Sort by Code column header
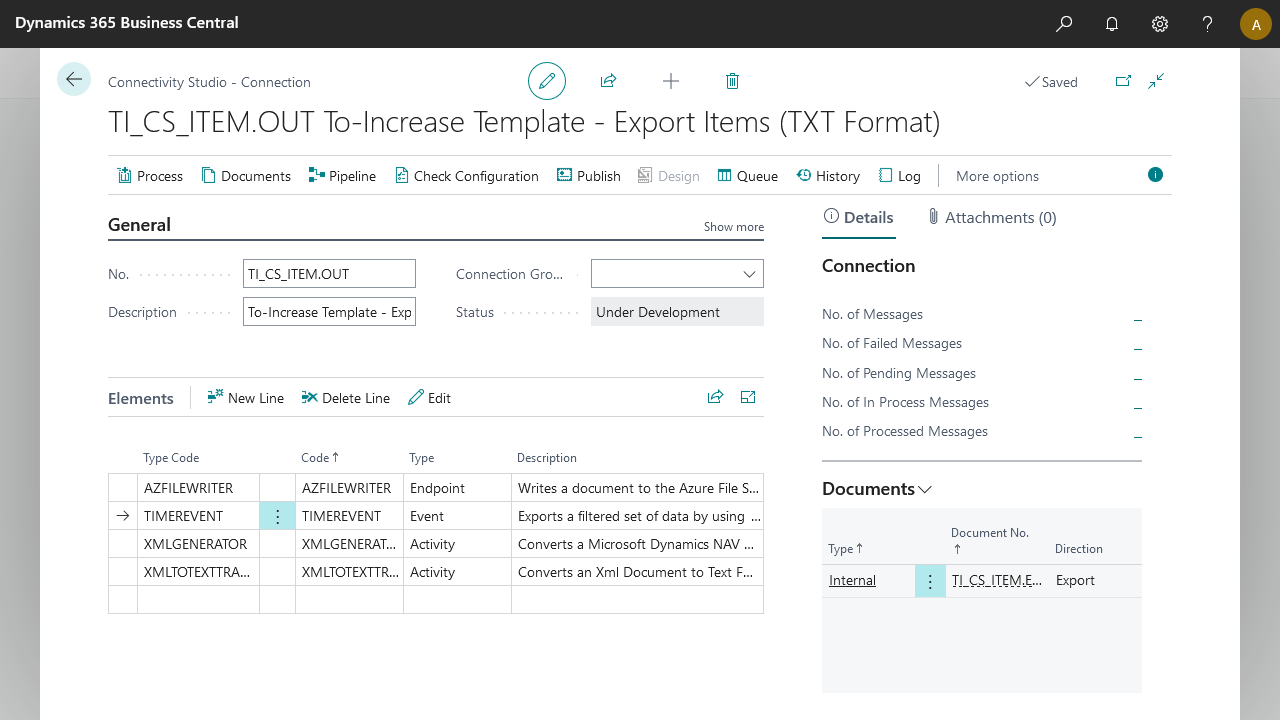The height and width of the screenshot is (720, 1280). (x=320, y=458)
